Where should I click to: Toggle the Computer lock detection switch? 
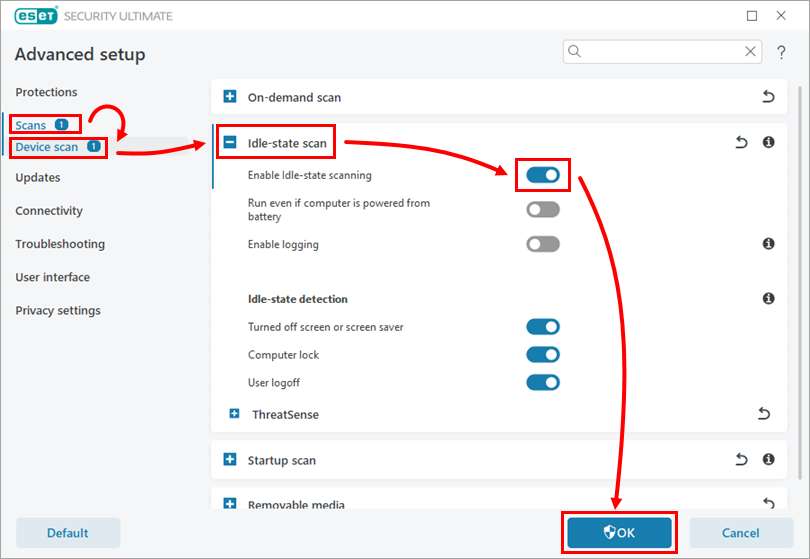click(543, 355)
